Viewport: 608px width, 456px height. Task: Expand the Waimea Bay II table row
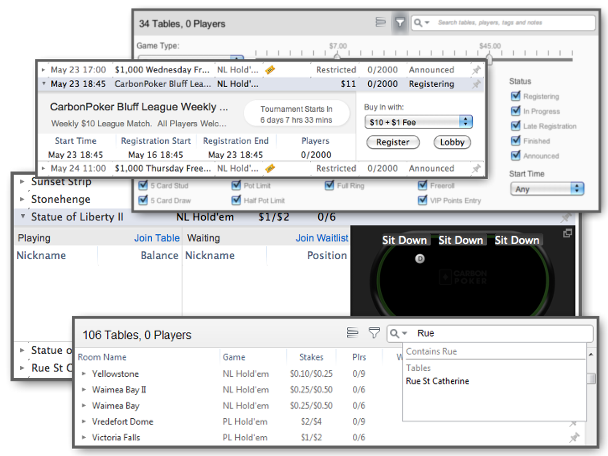point(84,390)
